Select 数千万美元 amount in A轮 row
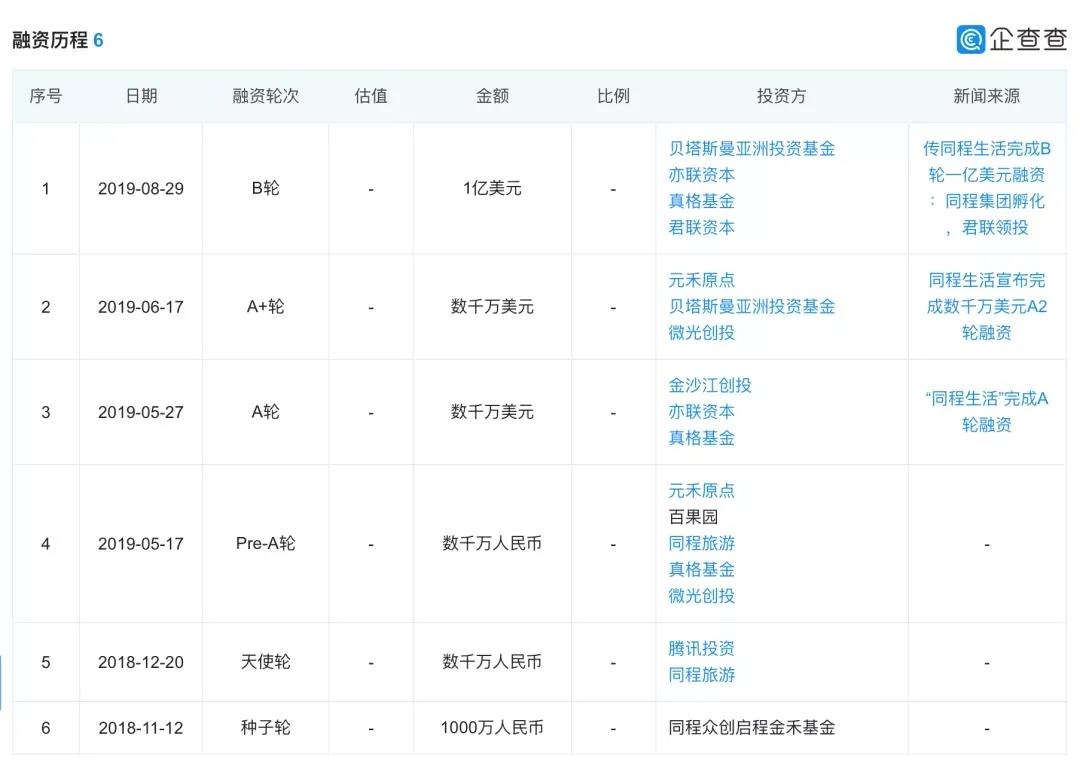The image size is (1080, 781). point(492,412)
